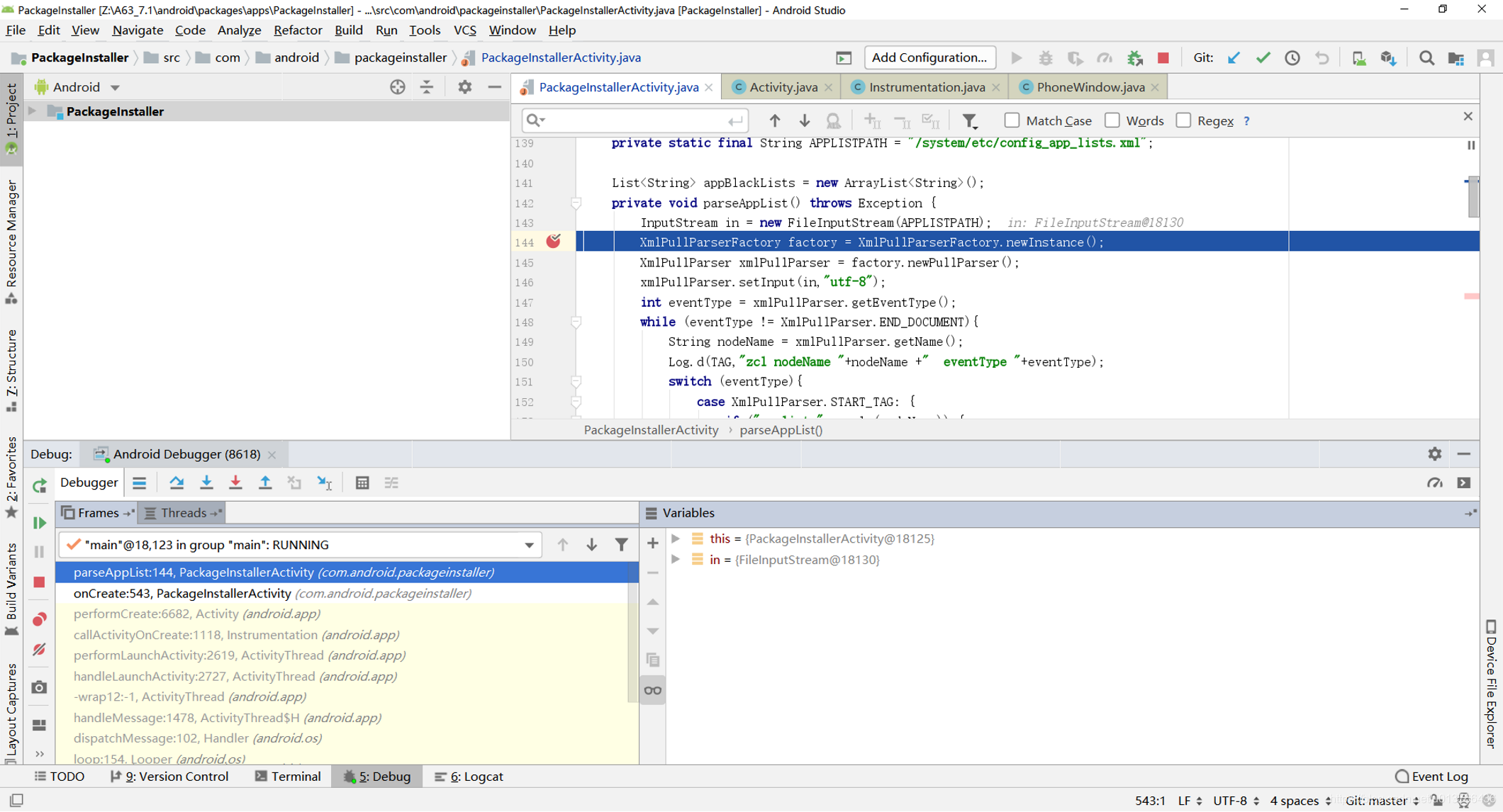The image size is (1503, 812).
Task: Mute breakpoints in debug sidebar
Action: tap(40, 649)
